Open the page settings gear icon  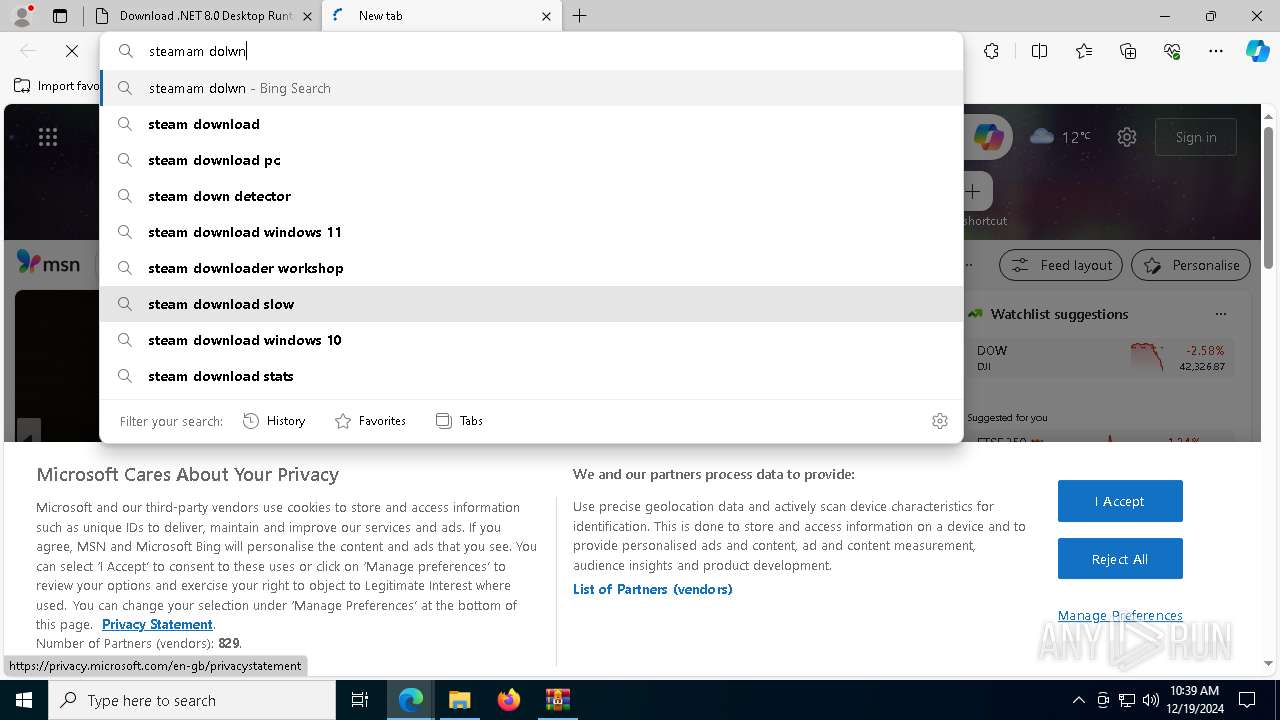(1127, 137)
